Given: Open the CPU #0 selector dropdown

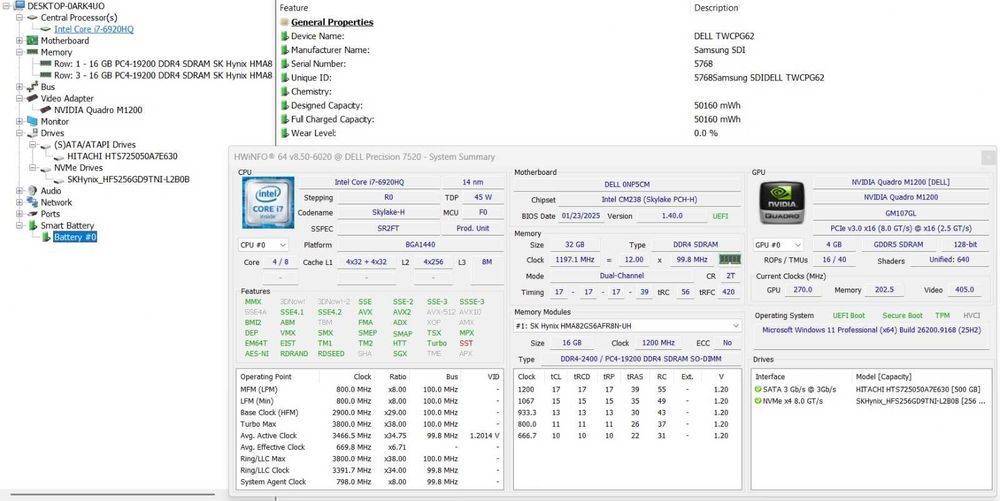Looking at the screenshot, I should coord(263,245).
